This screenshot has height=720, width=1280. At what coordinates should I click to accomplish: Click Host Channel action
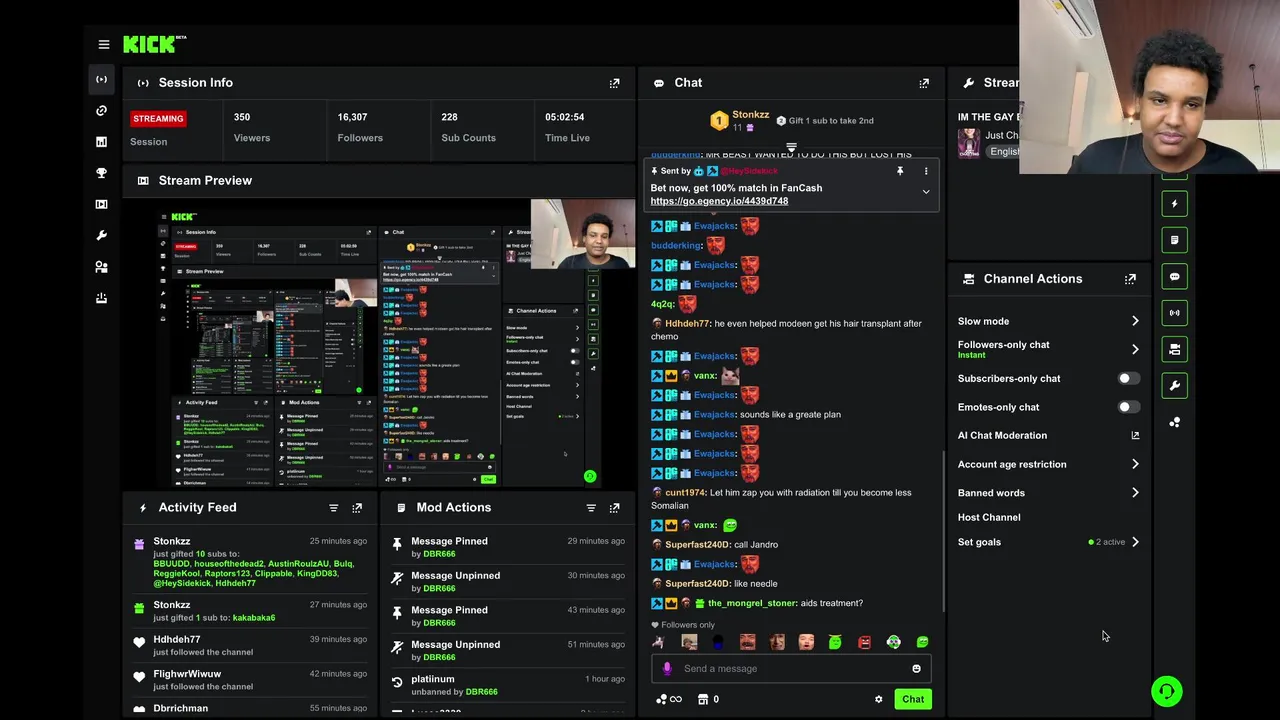[x=989, y=518]
